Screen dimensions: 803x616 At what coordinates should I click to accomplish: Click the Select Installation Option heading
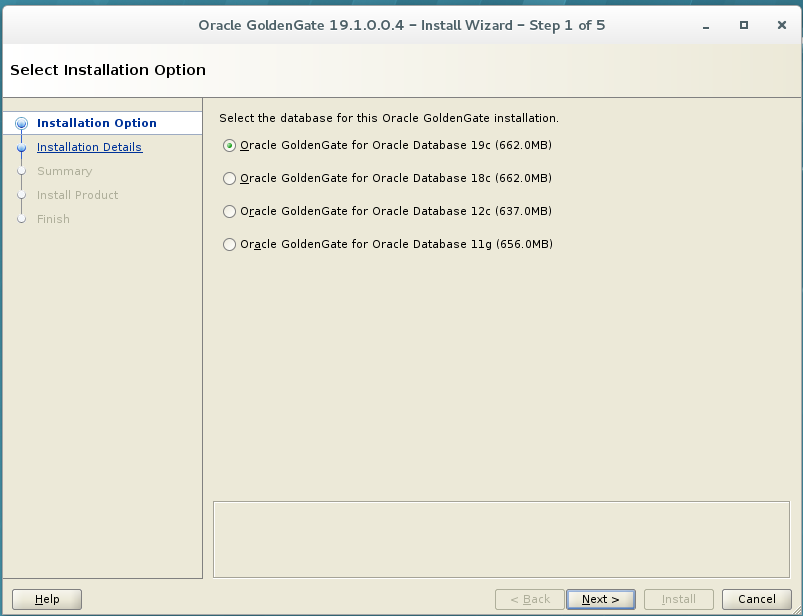pos(108,70)
